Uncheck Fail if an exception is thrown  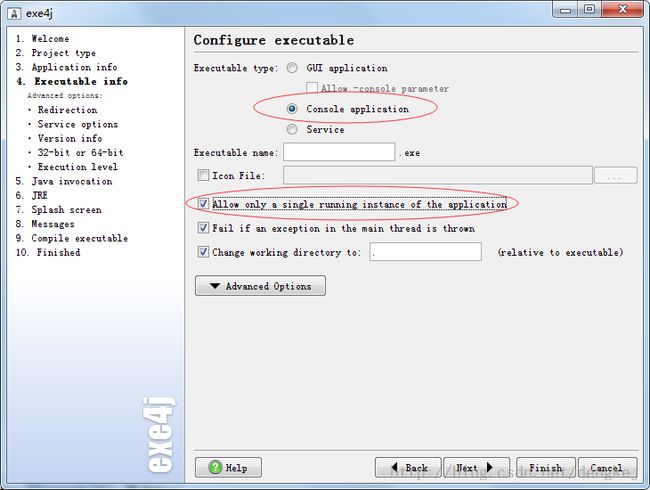click(x=203, y=228)
